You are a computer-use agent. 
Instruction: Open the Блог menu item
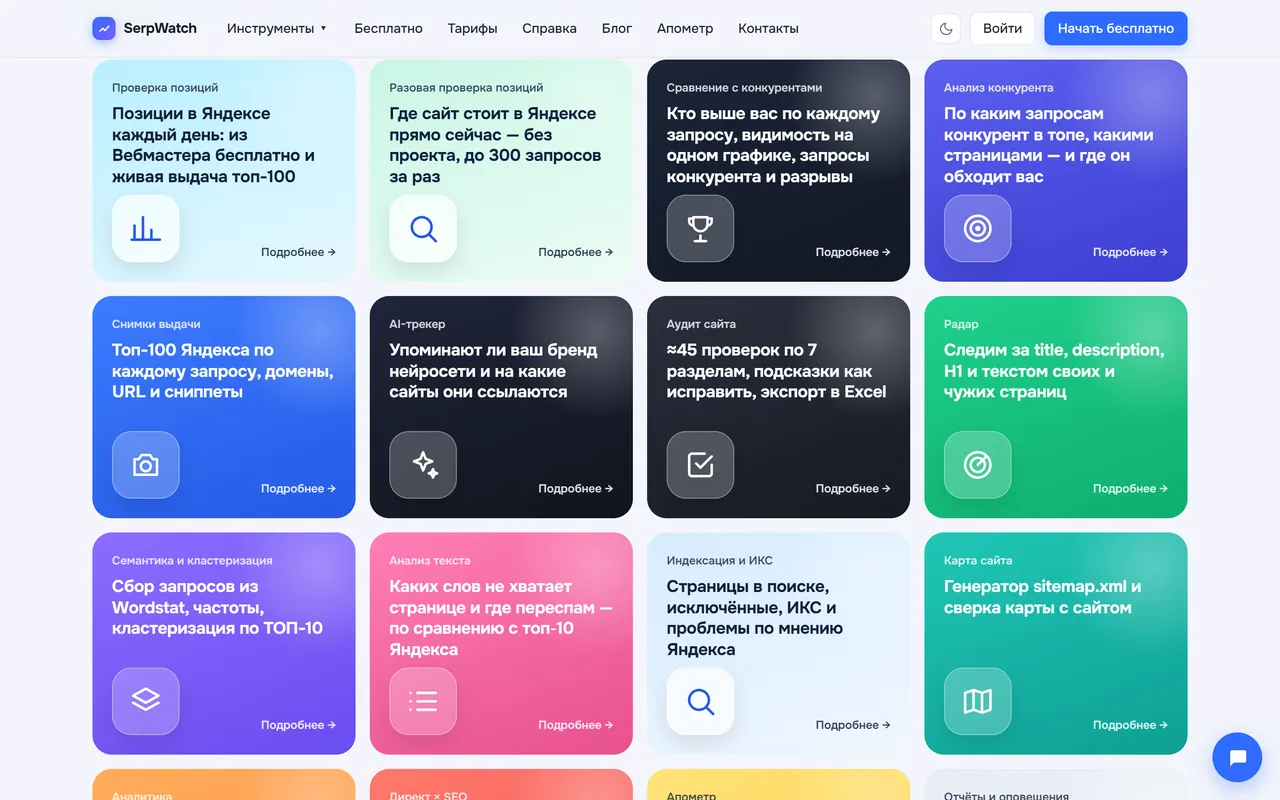[617, 29]
